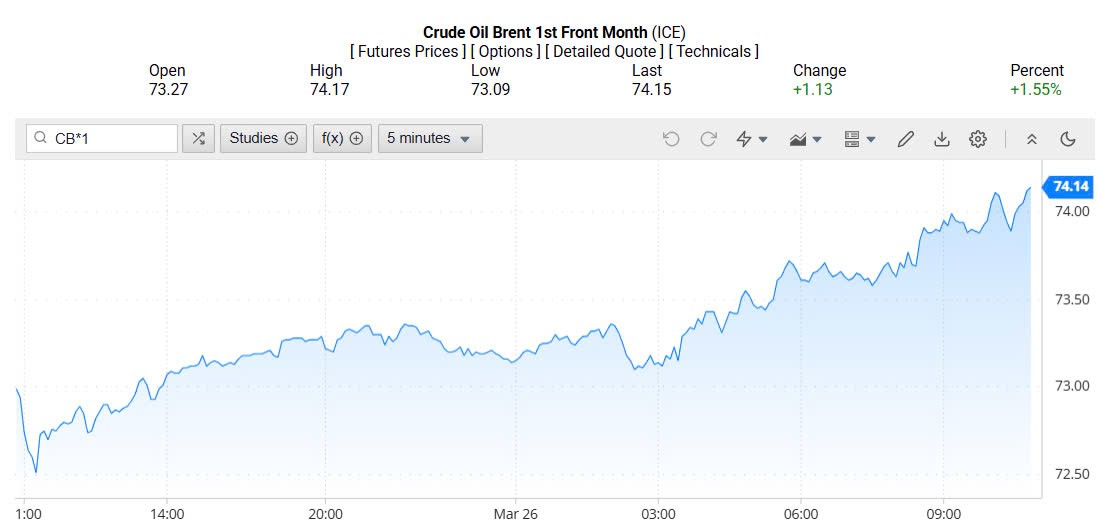
Task: Go to the Options page
Action: click(x=506, y=51)
